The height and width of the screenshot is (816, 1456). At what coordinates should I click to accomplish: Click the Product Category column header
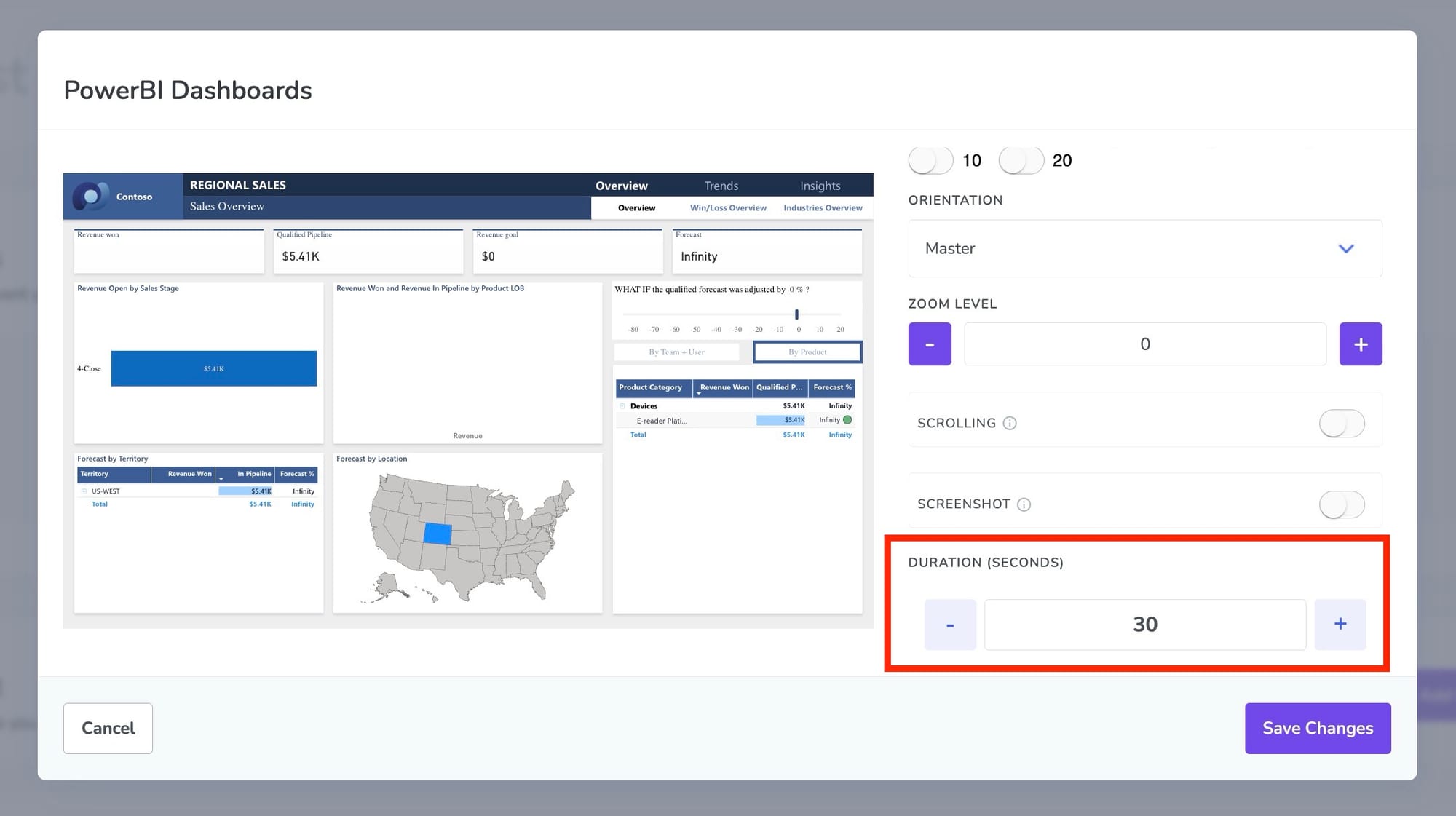pyautogui.click(x=654, y=387)
